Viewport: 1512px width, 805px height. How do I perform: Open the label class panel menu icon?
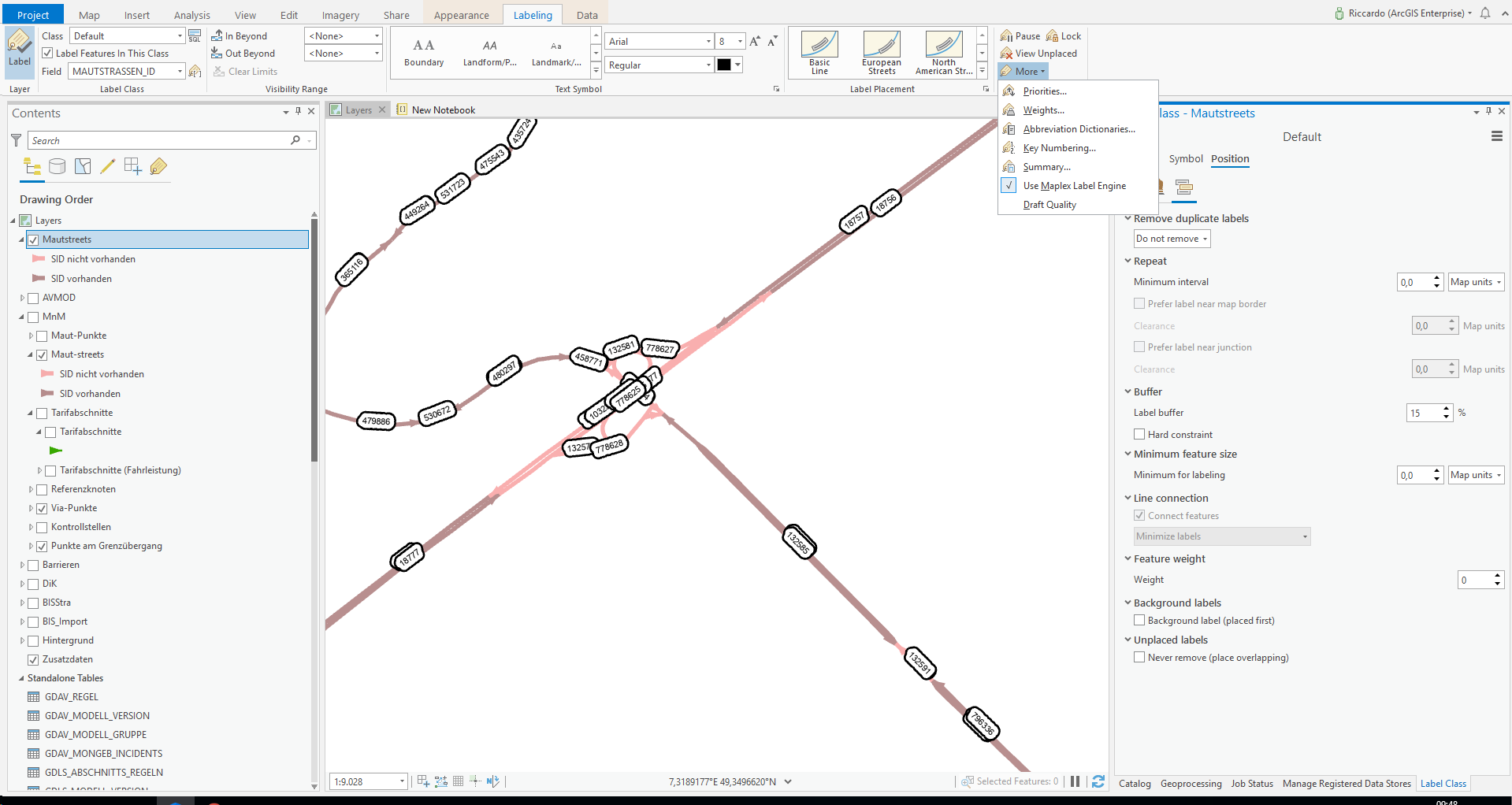click(1496, 136)
